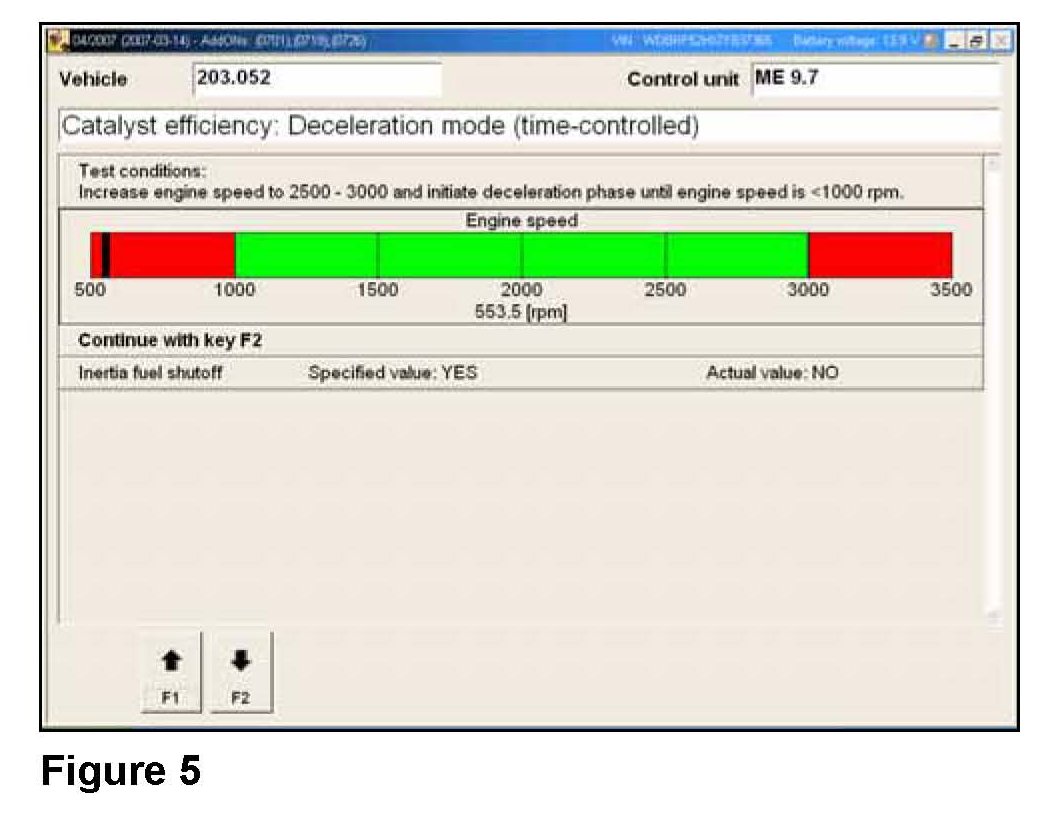Click the battery voltage icon in title bar
Image resolution: width=1039 pixels, height=817 pixels.
click(x=930, y=41)
